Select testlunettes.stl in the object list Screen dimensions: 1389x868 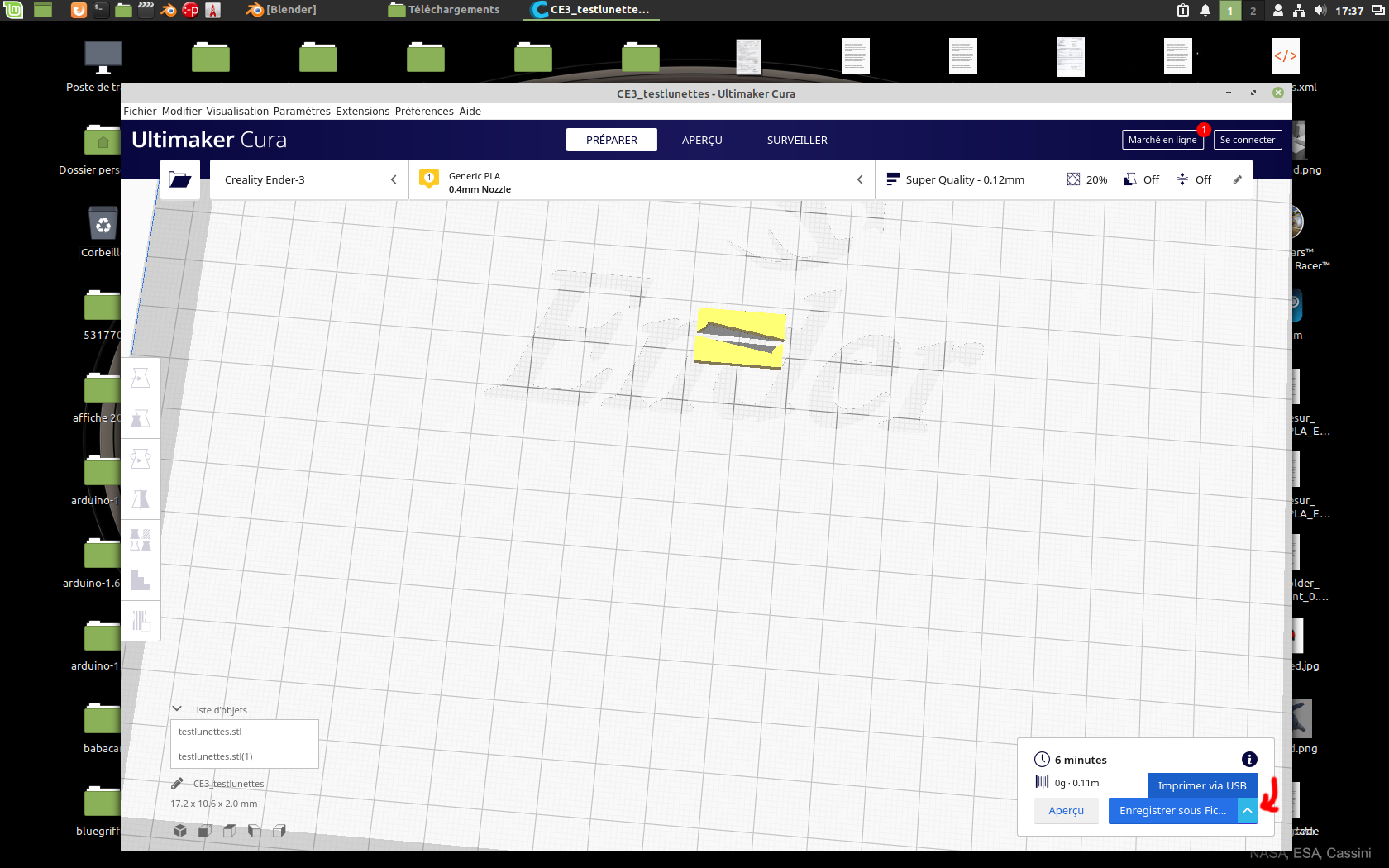245,732
